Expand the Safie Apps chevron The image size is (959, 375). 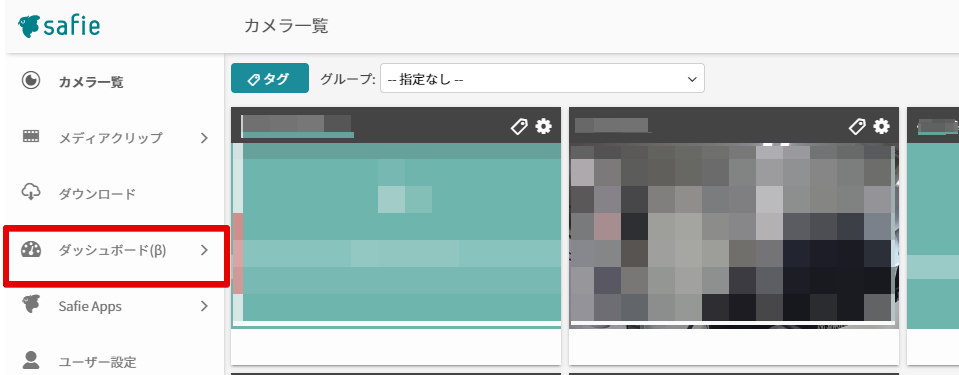pos(204,306)
